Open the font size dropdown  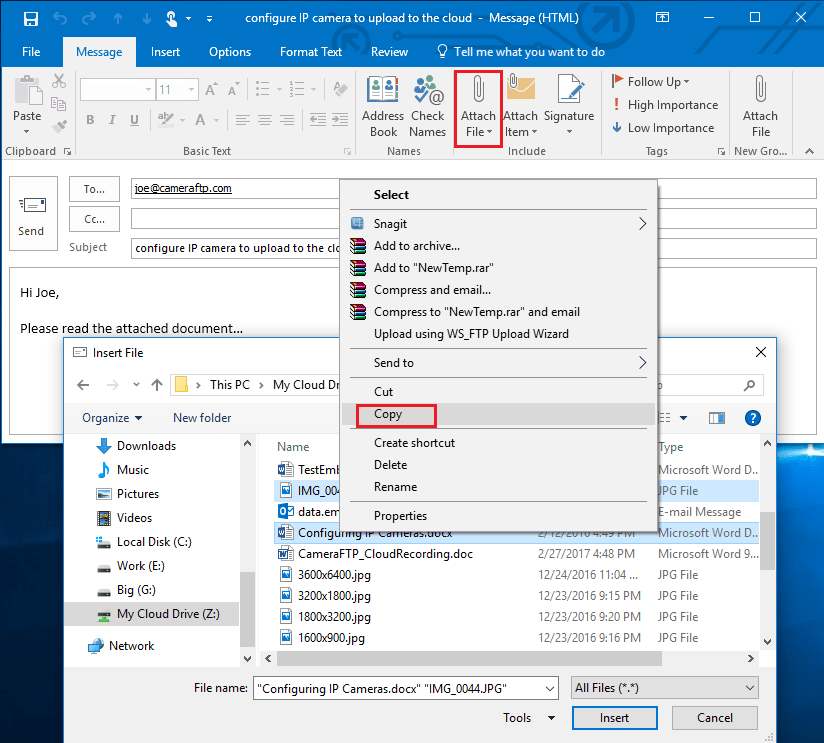pyautogui.click(x=190, y=89)
